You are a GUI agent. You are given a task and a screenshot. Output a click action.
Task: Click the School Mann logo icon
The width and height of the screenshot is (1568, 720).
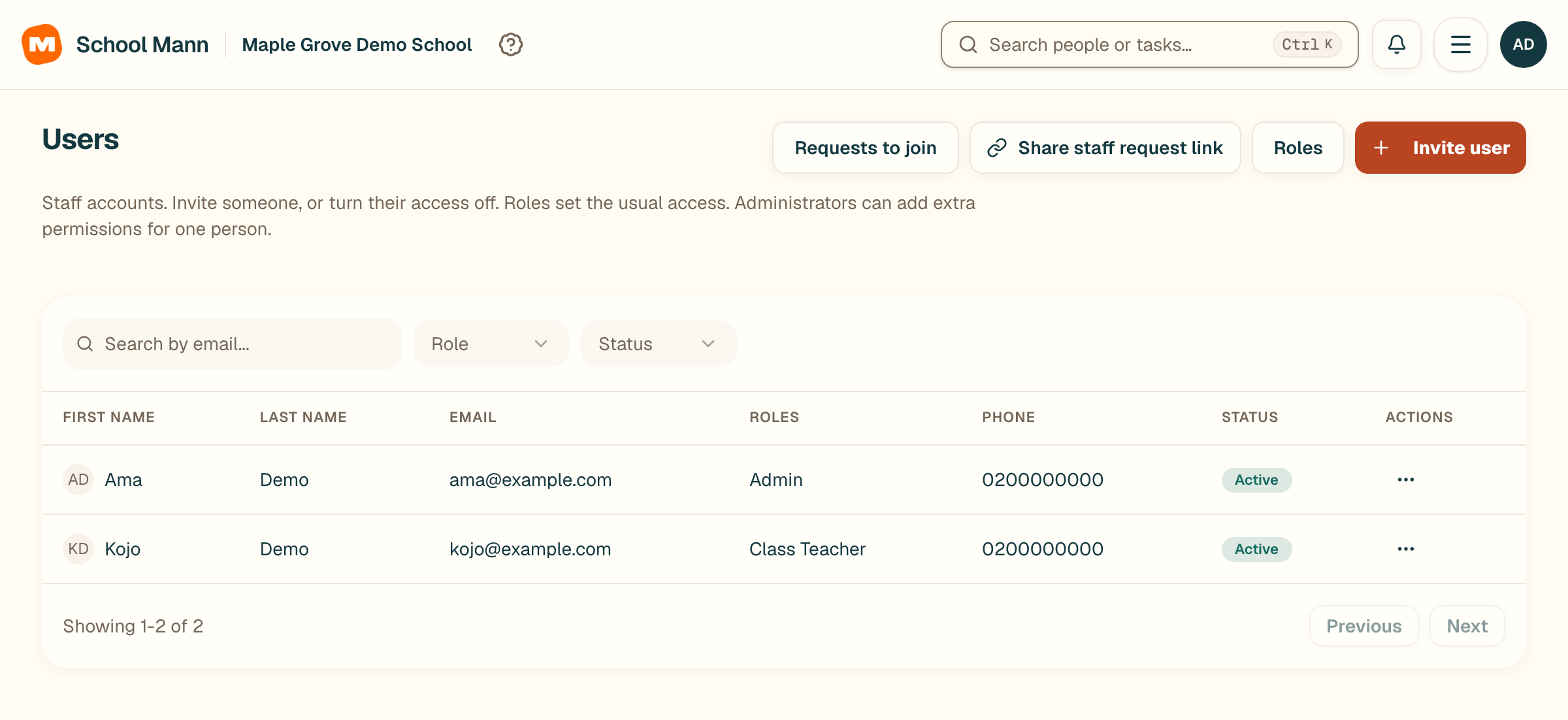42,44
